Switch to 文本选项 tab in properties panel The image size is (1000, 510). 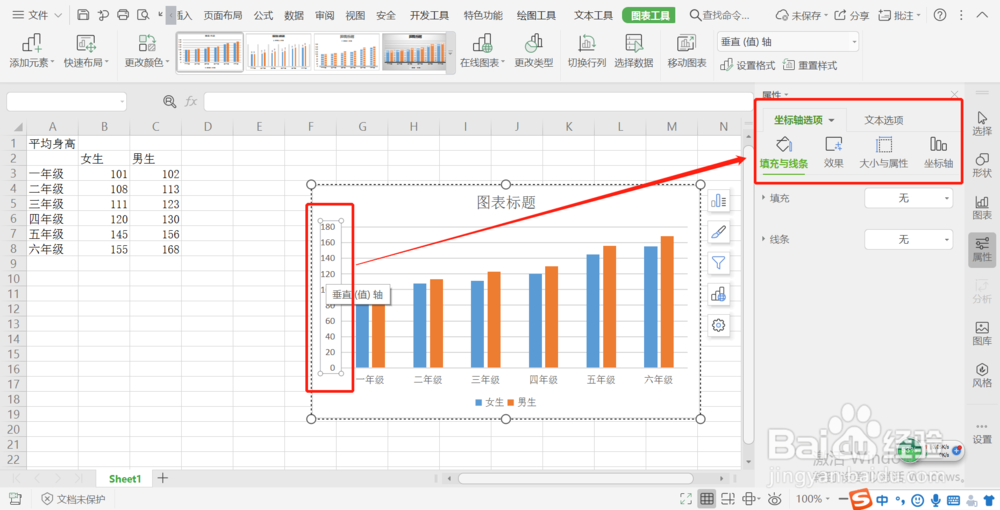tap(883, 120)
